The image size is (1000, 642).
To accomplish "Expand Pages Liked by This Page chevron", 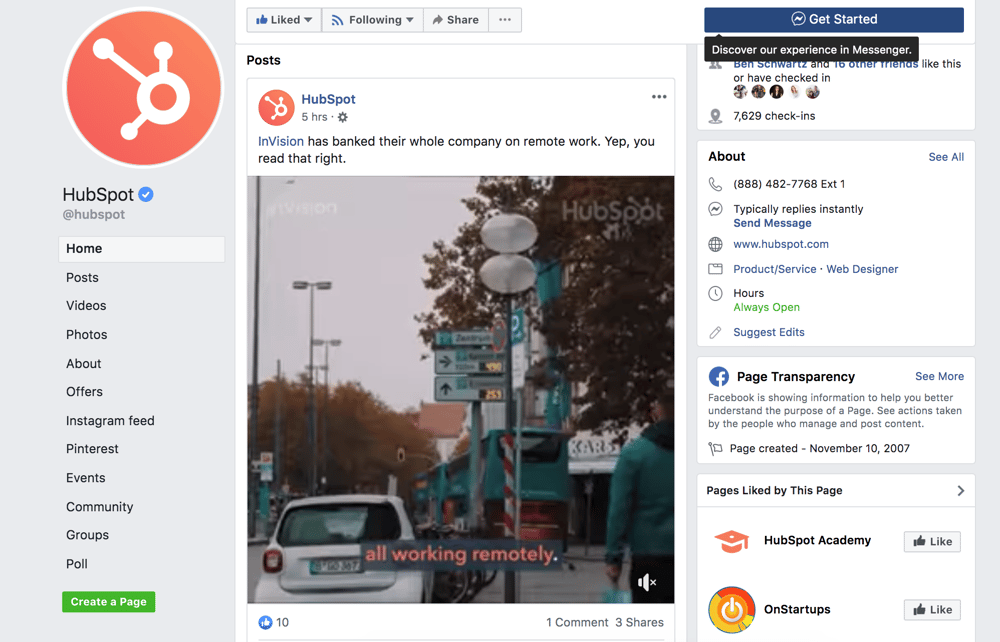I will coord(960,490).
